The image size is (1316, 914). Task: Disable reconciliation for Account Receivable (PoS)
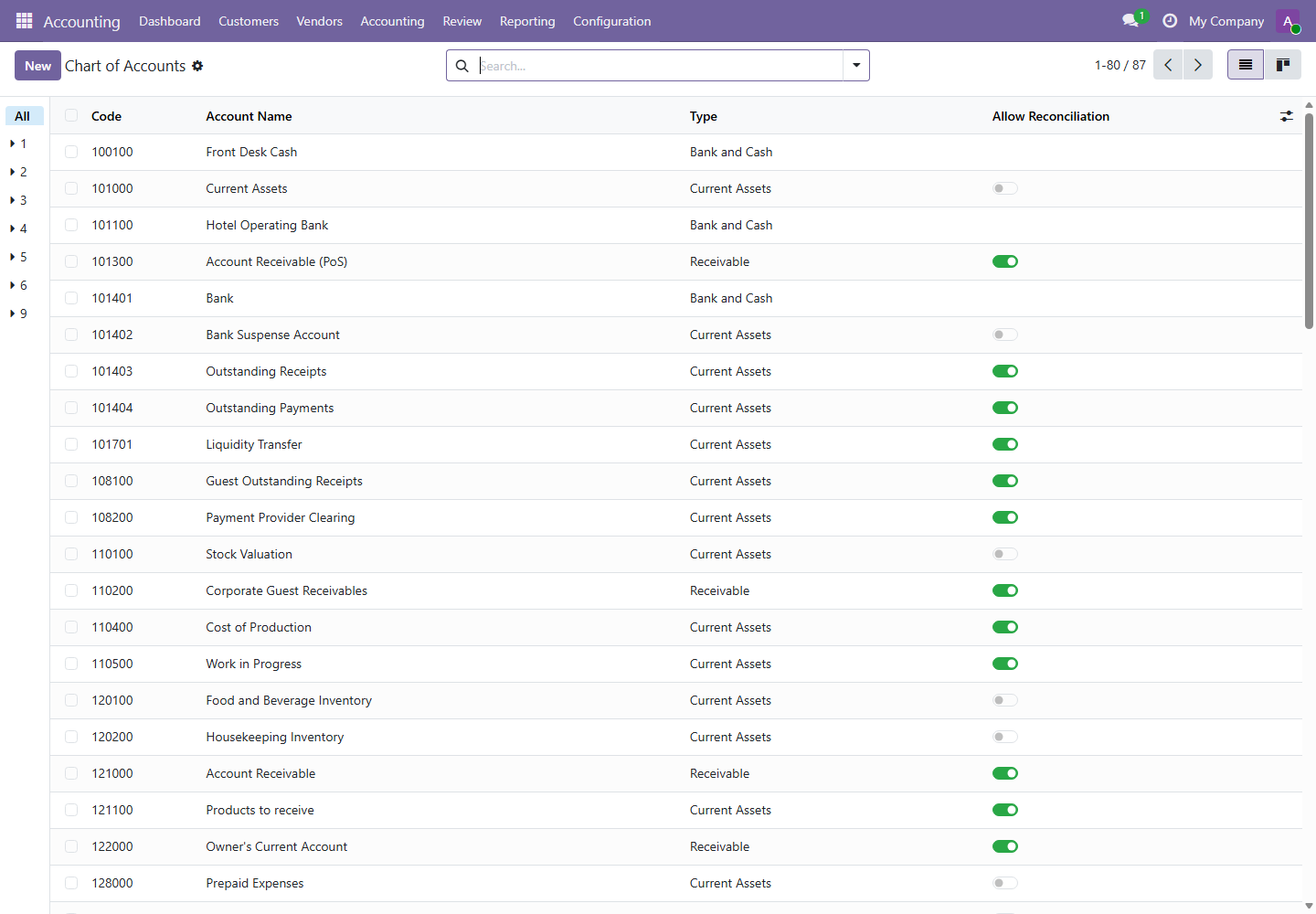[x=1005, y=261]
